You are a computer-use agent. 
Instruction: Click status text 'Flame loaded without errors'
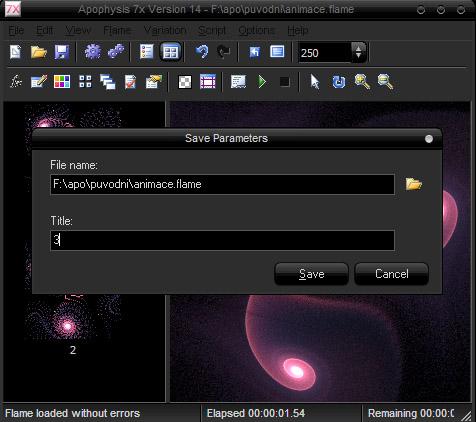click(x=72, y=413)
